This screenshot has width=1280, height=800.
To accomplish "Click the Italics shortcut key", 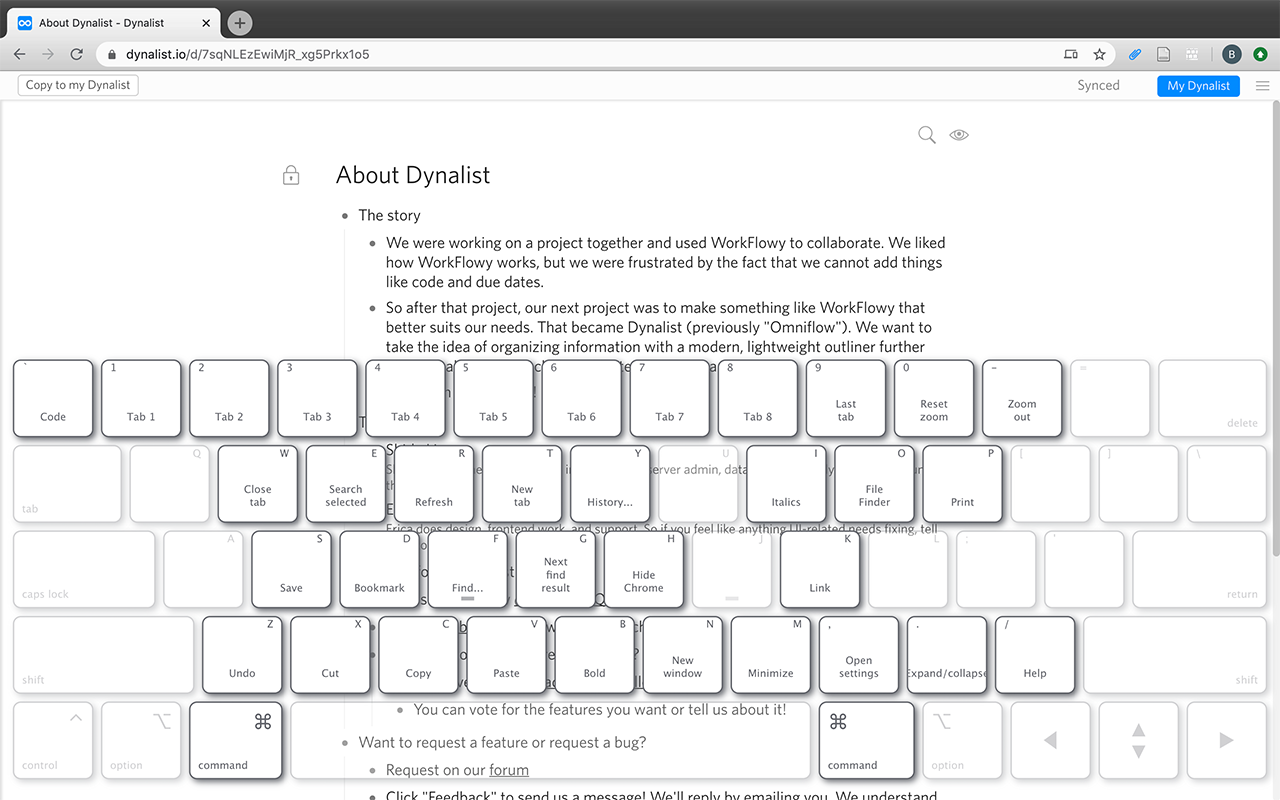I will point(786,484).
